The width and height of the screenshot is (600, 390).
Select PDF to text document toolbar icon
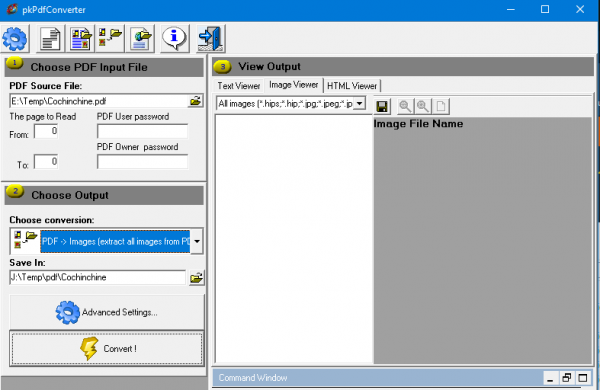coord(51,38)
